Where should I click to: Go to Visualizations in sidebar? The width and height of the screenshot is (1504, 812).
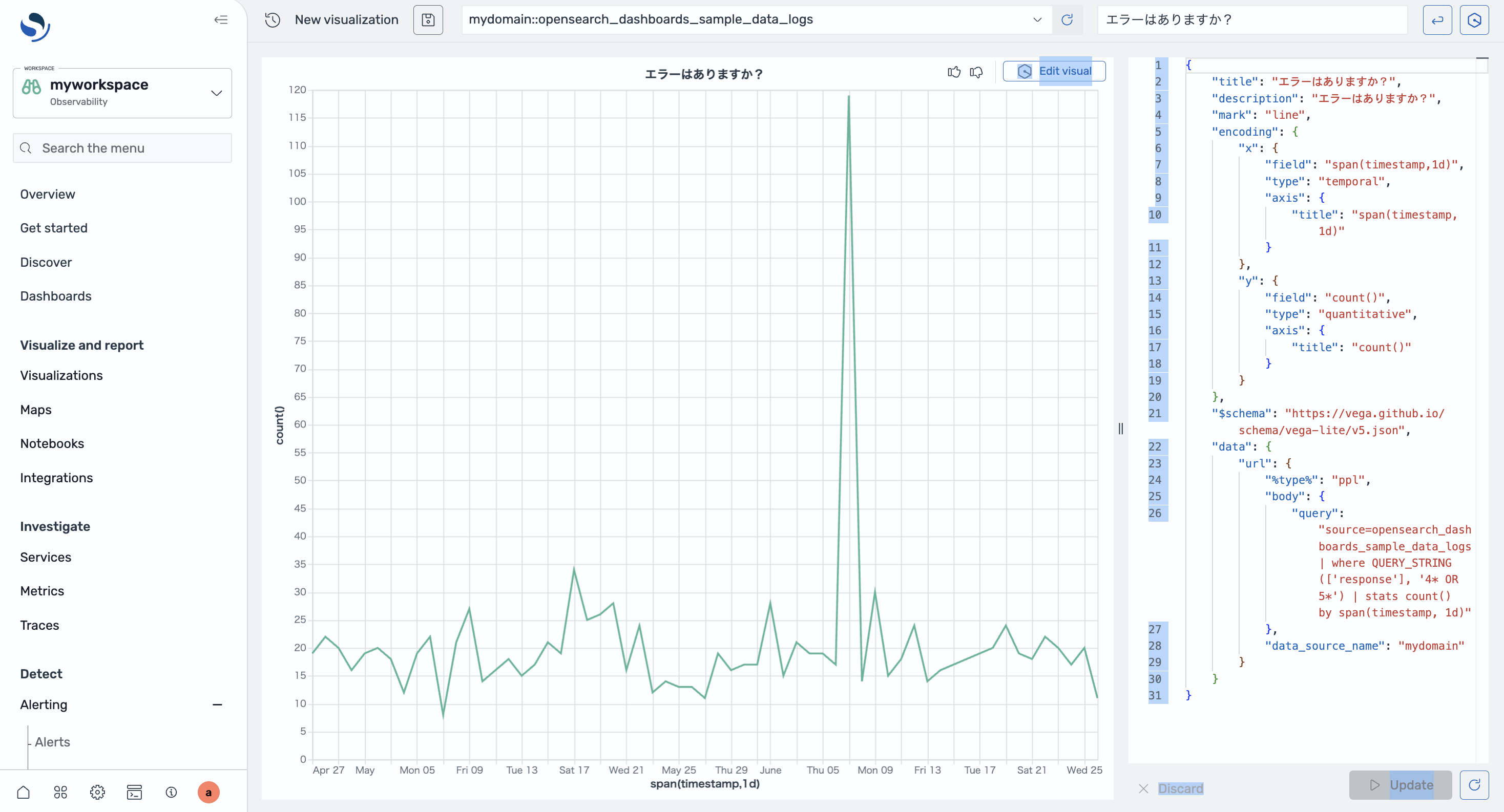61,375
